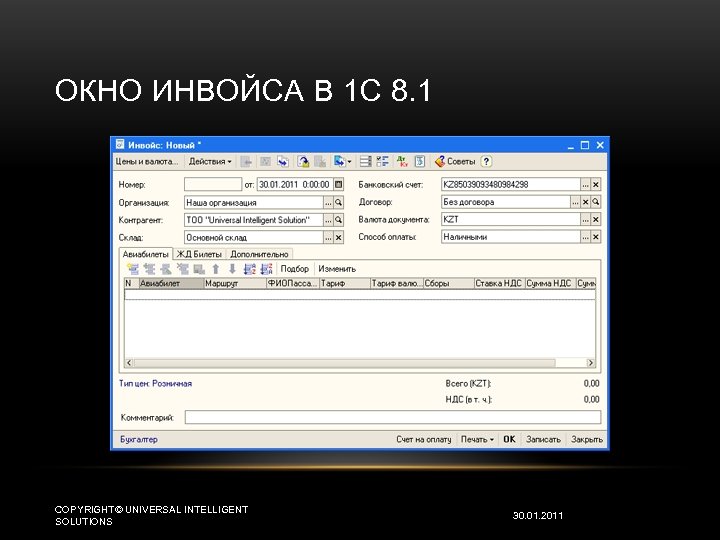
Task: Click the table's horizontal scrollbar right arrow
Action: [x=591, y=363]
